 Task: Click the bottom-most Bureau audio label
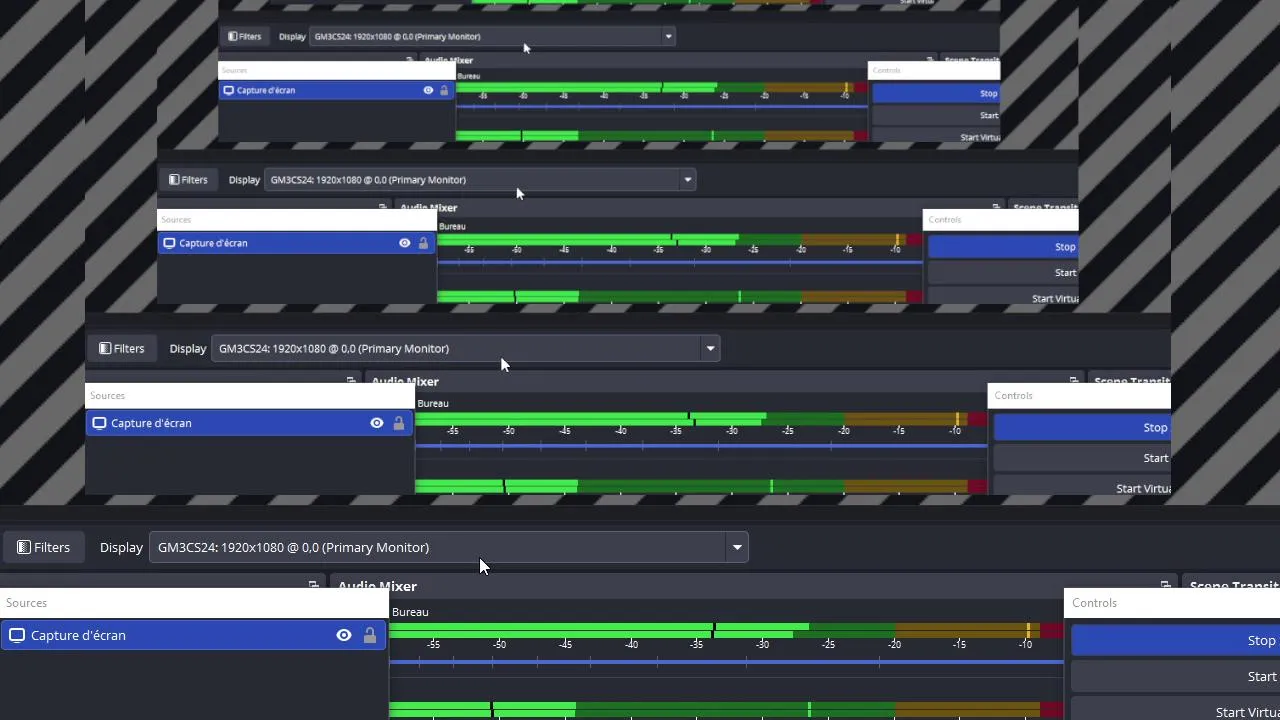pyautogui.click(x=410, y=612)
